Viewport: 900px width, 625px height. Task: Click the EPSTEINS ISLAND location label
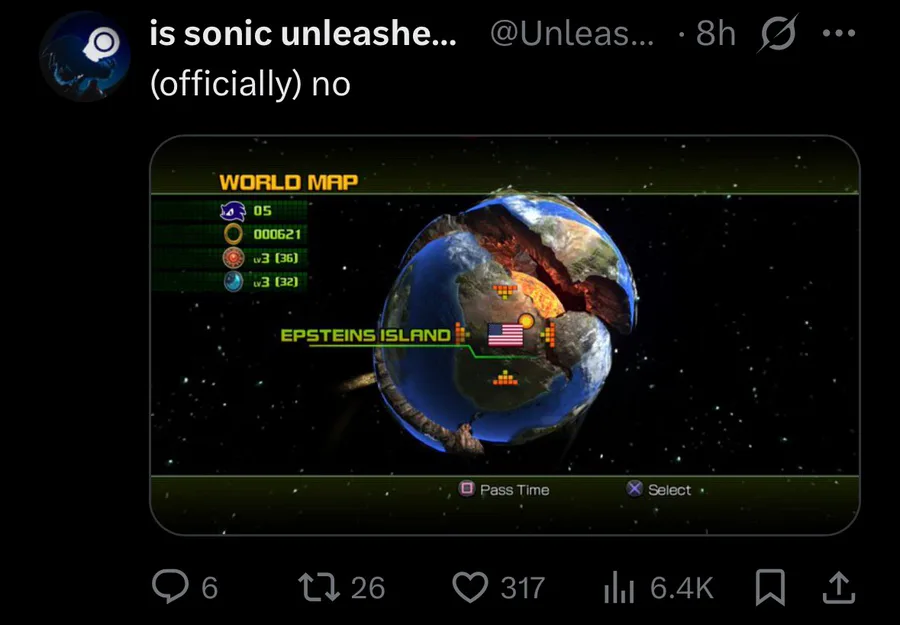365,335
